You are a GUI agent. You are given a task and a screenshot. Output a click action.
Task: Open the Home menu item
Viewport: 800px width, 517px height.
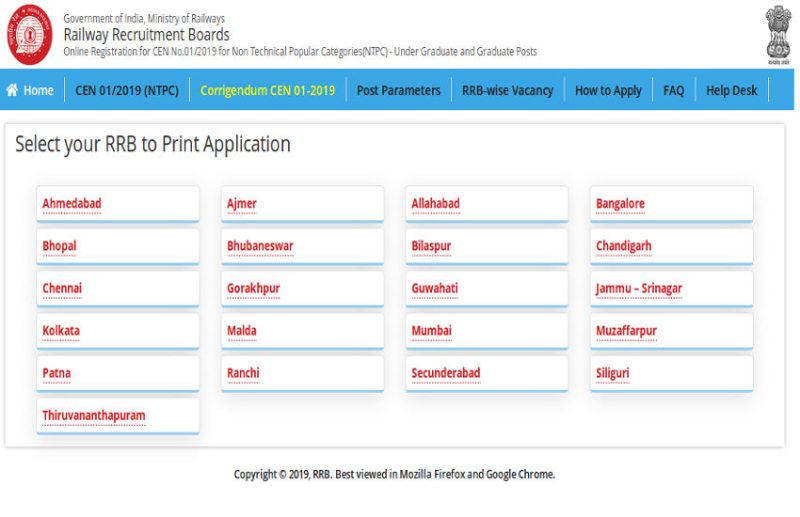(38, 90)
